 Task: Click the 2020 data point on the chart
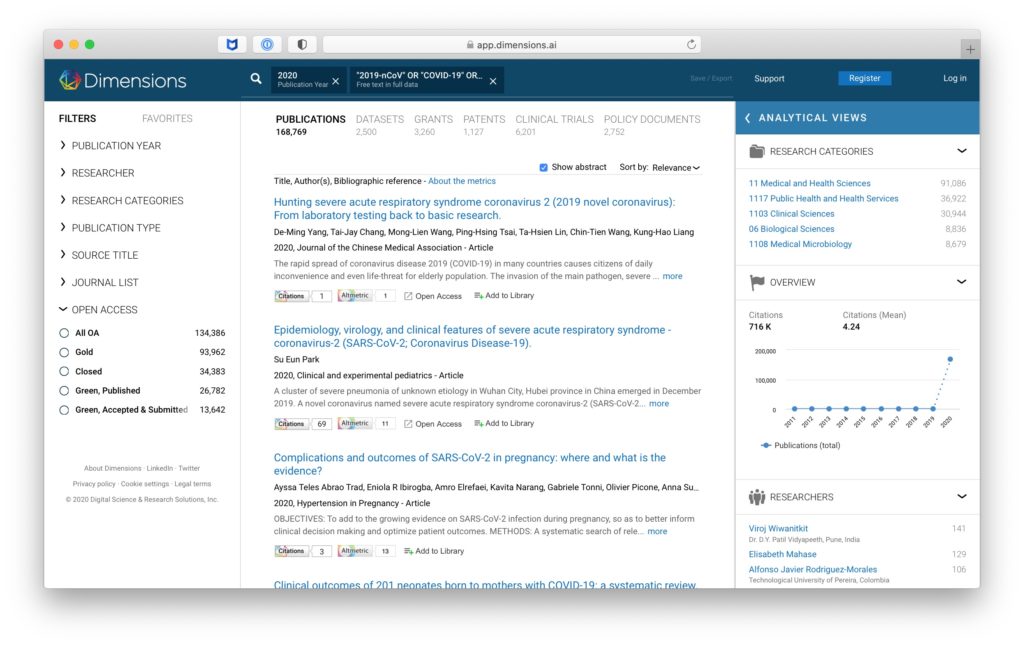950,359
